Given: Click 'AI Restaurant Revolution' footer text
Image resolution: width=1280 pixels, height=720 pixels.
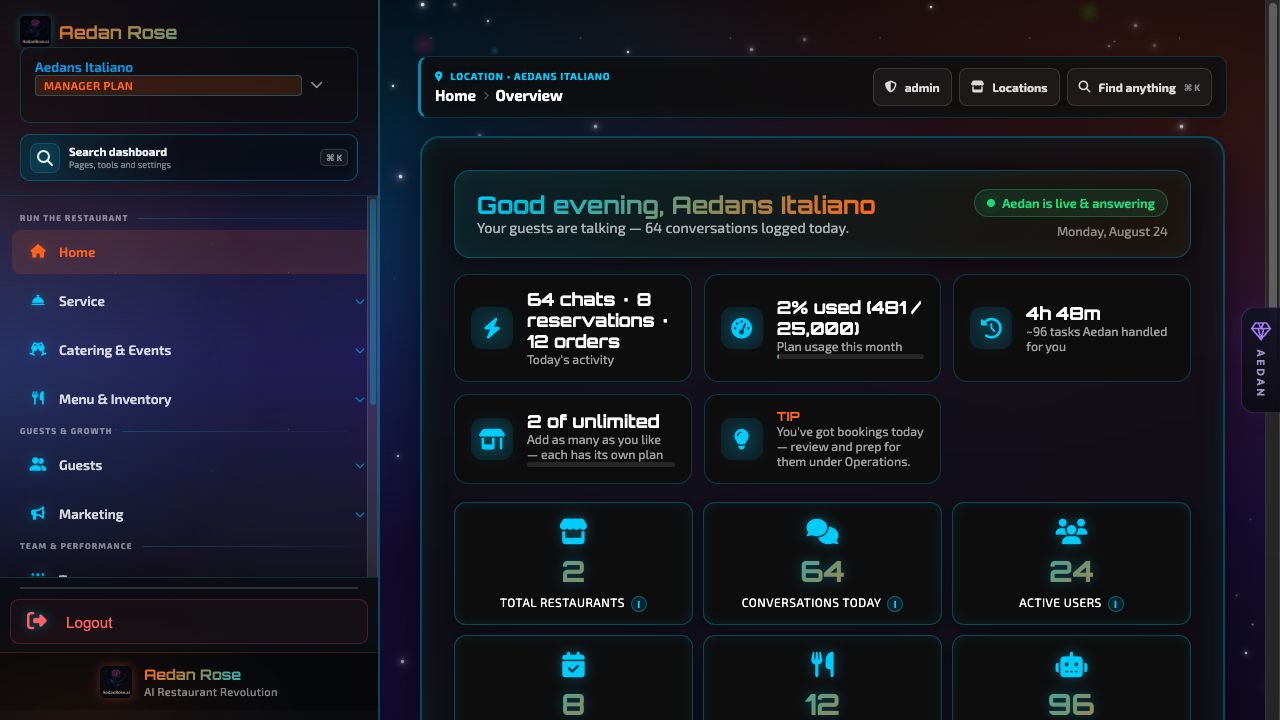Looking at the screenshot, I should pyautogui.click(x=211, y=692).
